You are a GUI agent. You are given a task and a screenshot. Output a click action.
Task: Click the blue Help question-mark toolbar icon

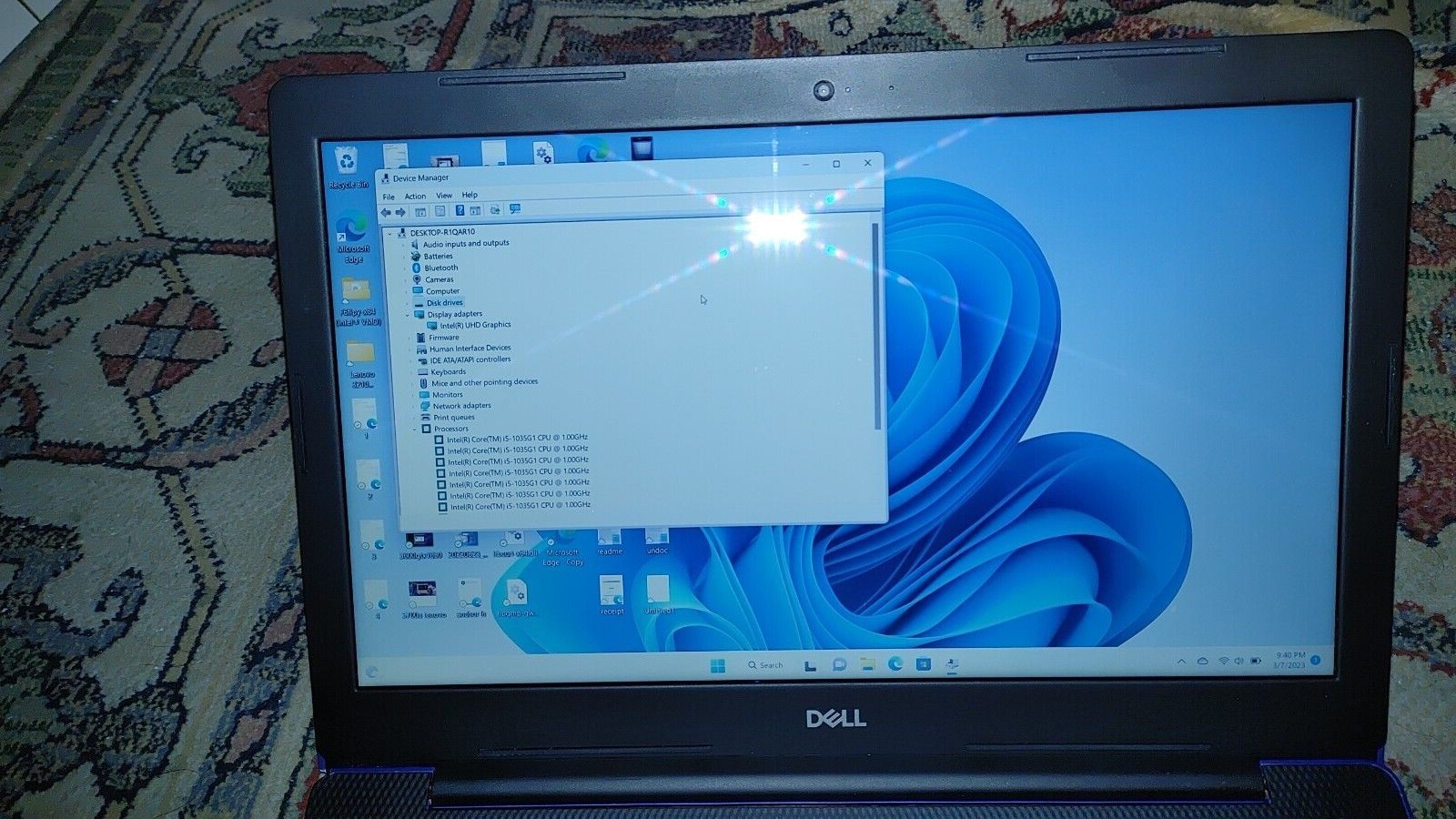pos(460,210)
